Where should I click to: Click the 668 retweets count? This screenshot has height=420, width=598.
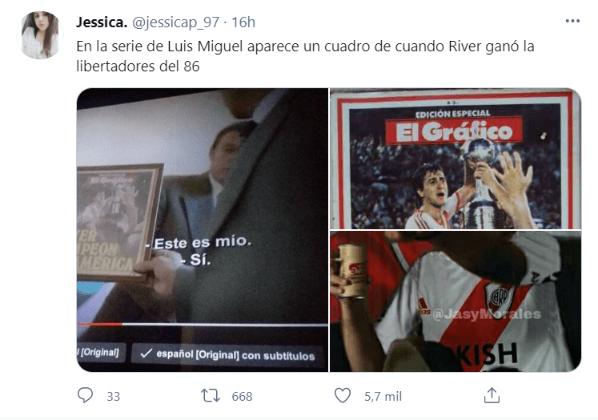tap(242, 397)
